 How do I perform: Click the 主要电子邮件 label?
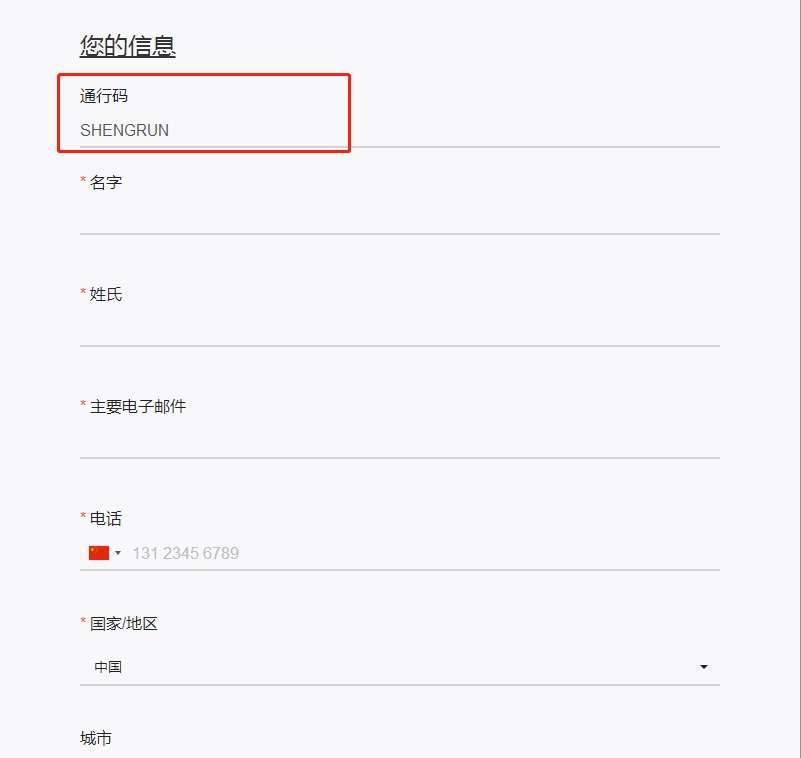138,407
